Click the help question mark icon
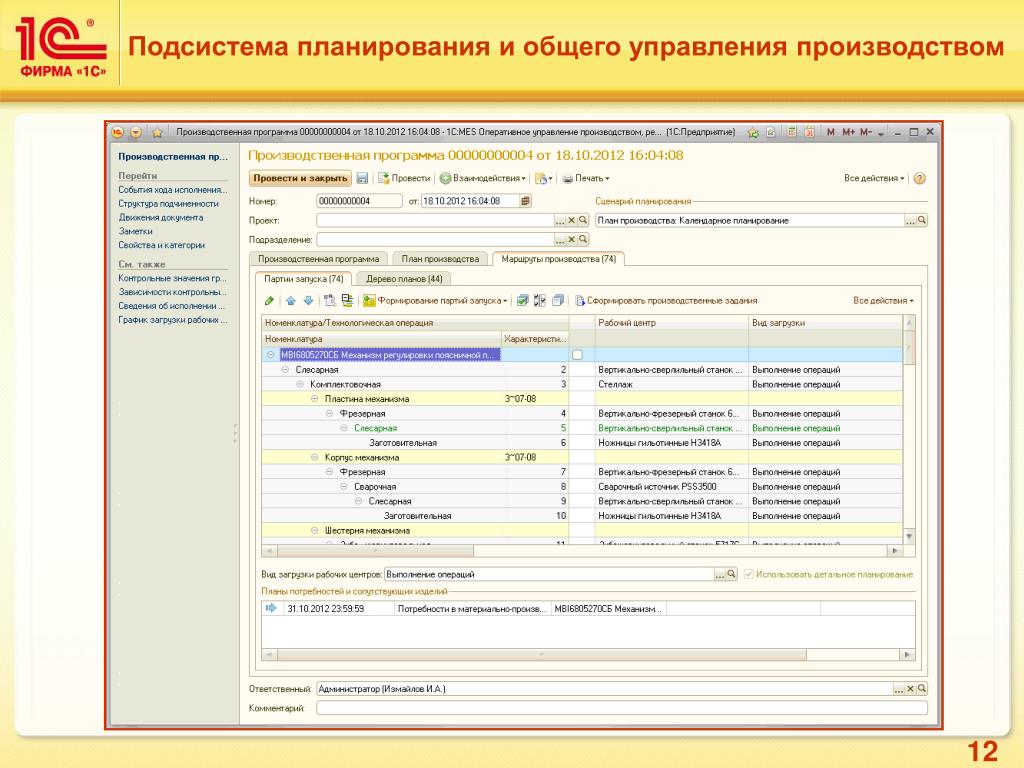The image size is (1024, 768). pos(920,178)
